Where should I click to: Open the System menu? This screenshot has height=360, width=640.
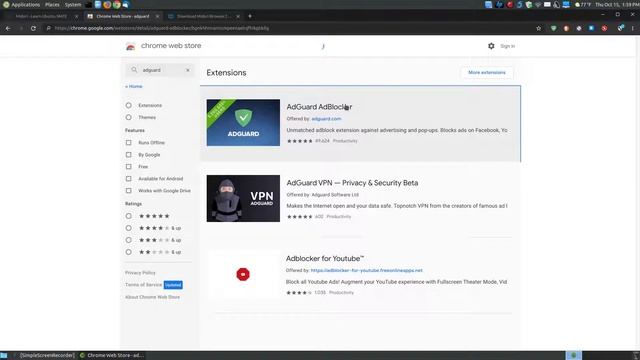tap(73, 4)
